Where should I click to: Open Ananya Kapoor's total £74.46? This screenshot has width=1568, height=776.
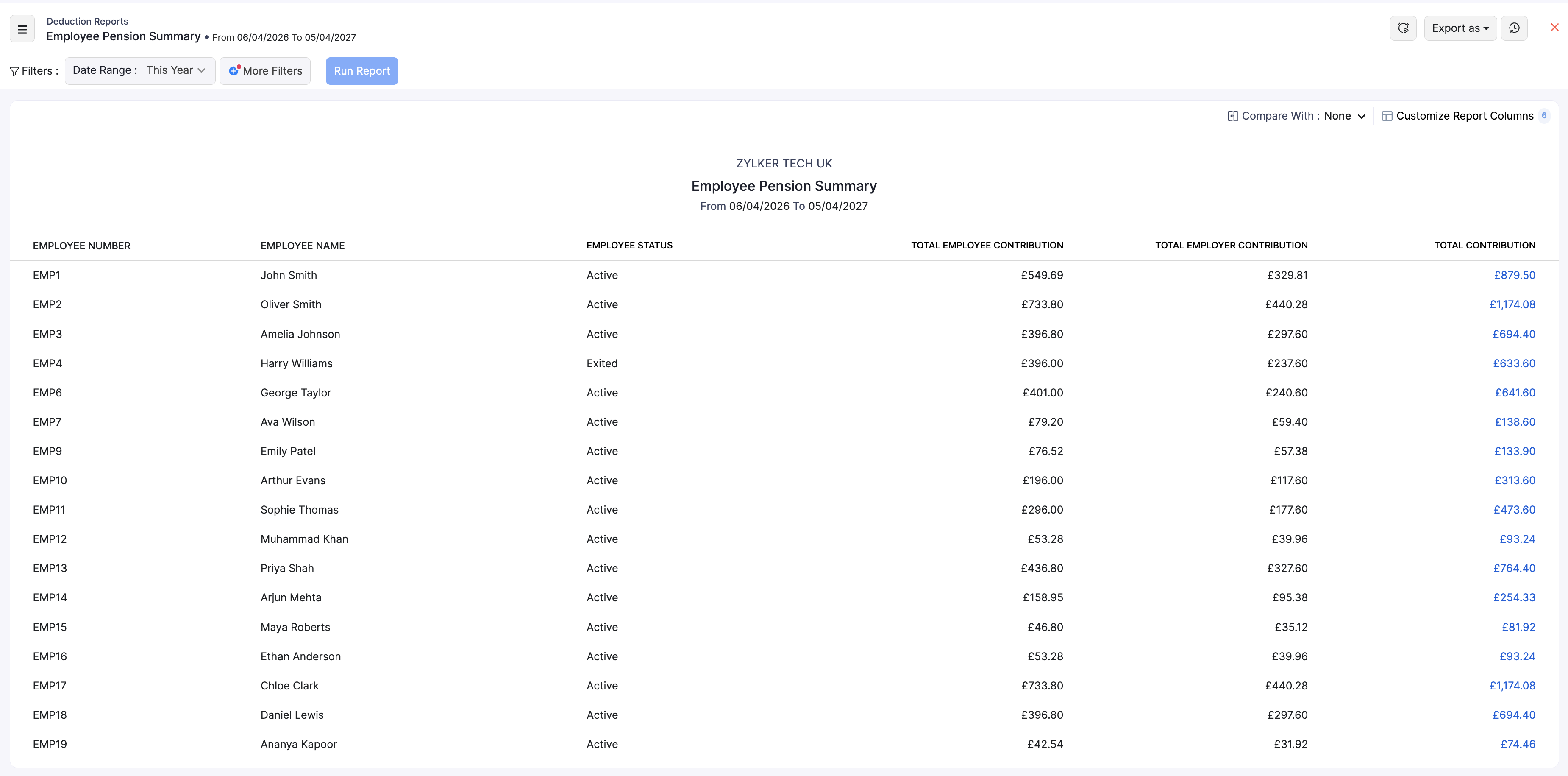click(1518, 744)
